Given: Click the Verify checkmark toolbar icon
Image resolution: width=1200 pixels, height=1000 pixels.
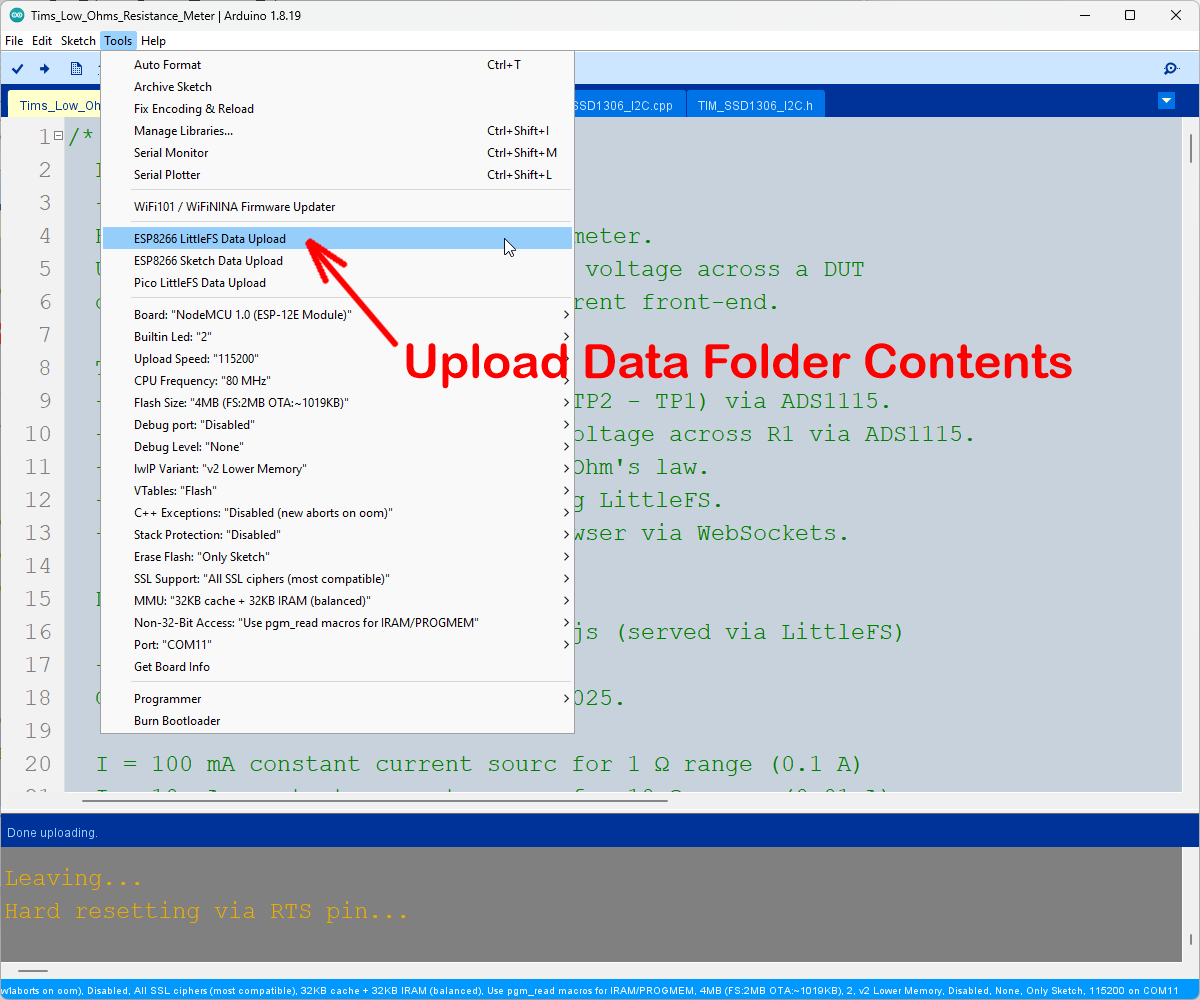Looking at the screenshot, I should click(x=18, y=68).
